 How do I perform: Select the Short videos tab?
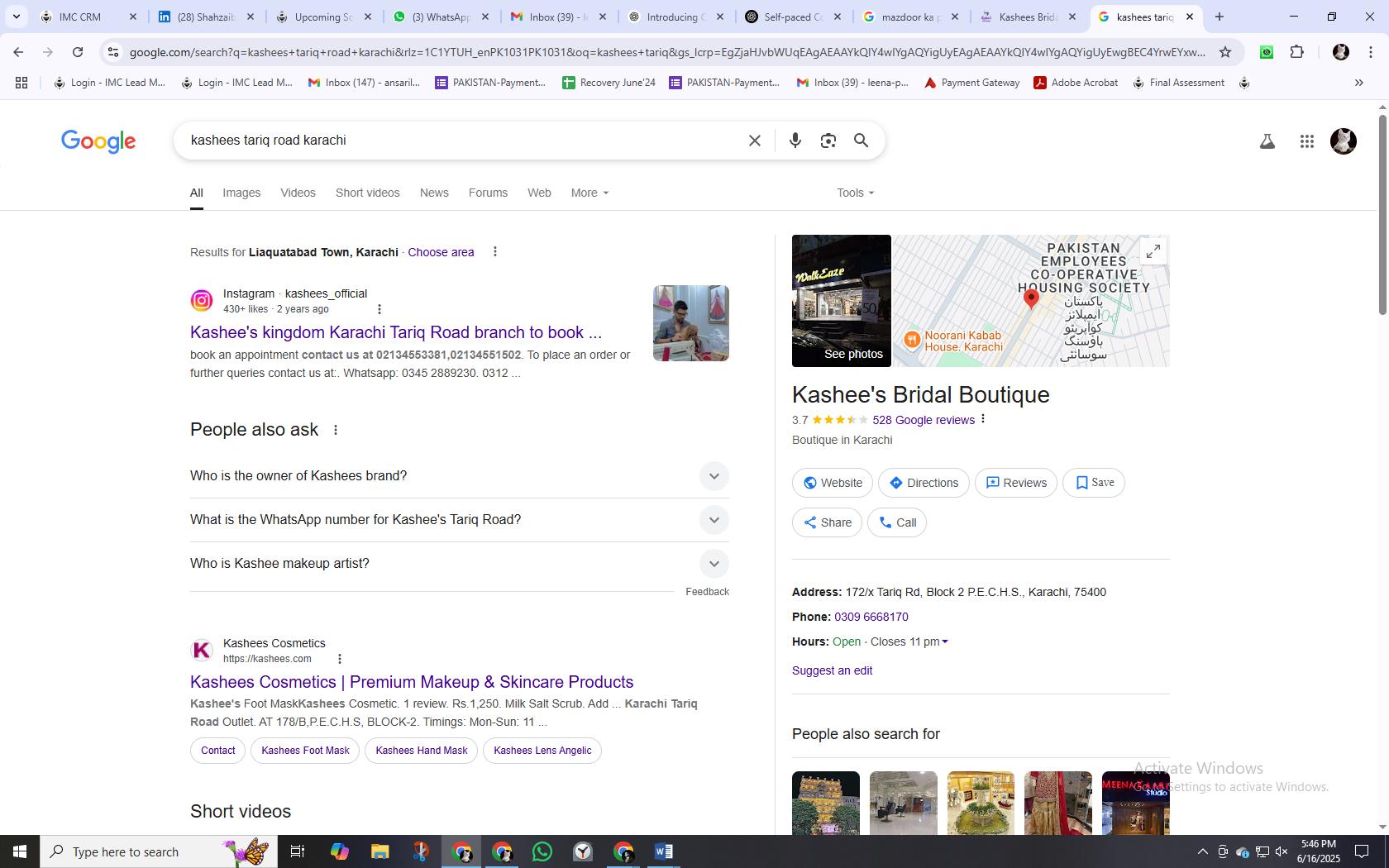point(368,193)
